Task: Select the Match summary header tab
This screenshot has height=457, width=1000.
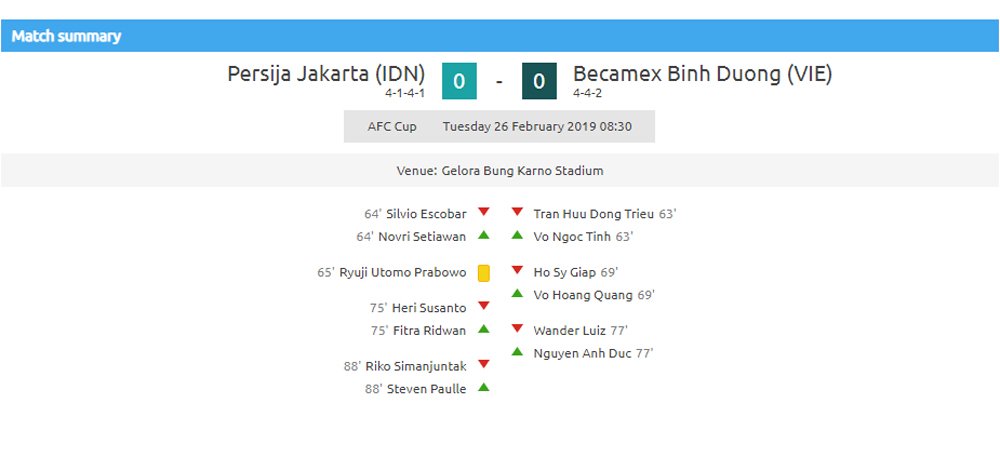Action: (66, 36)
